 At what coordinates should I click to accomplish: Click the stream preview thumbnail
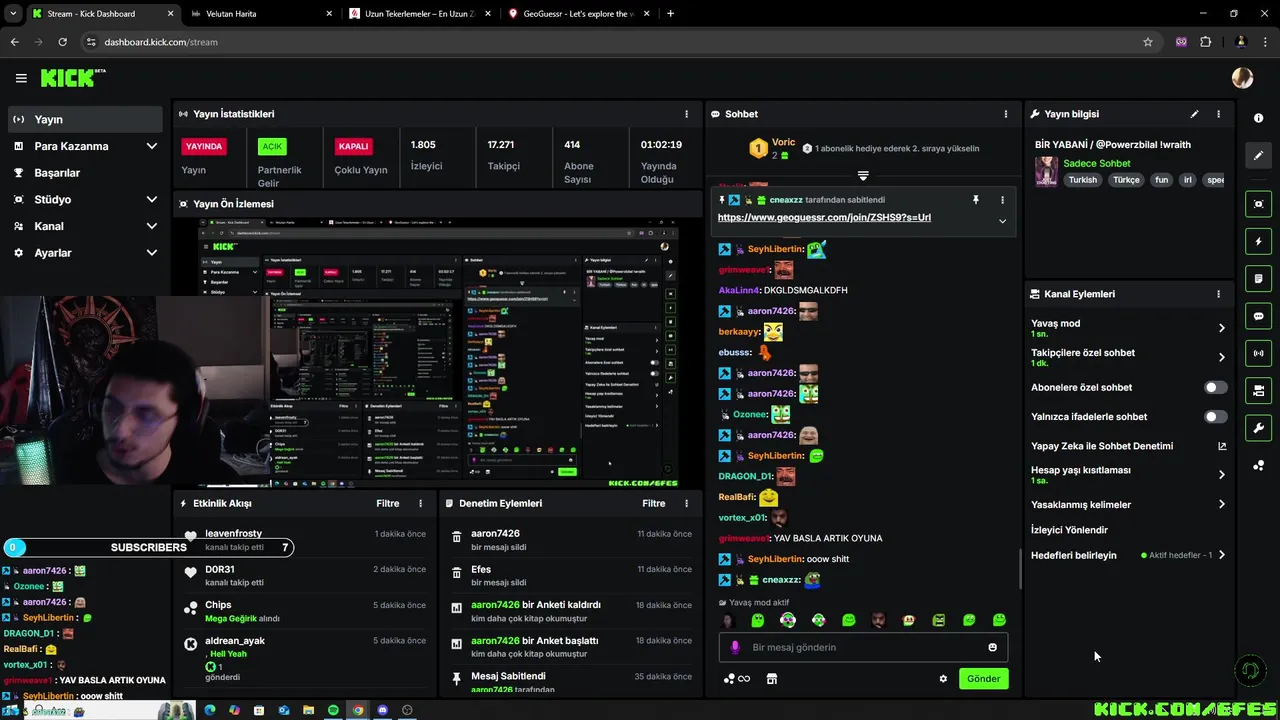point(436,352)
